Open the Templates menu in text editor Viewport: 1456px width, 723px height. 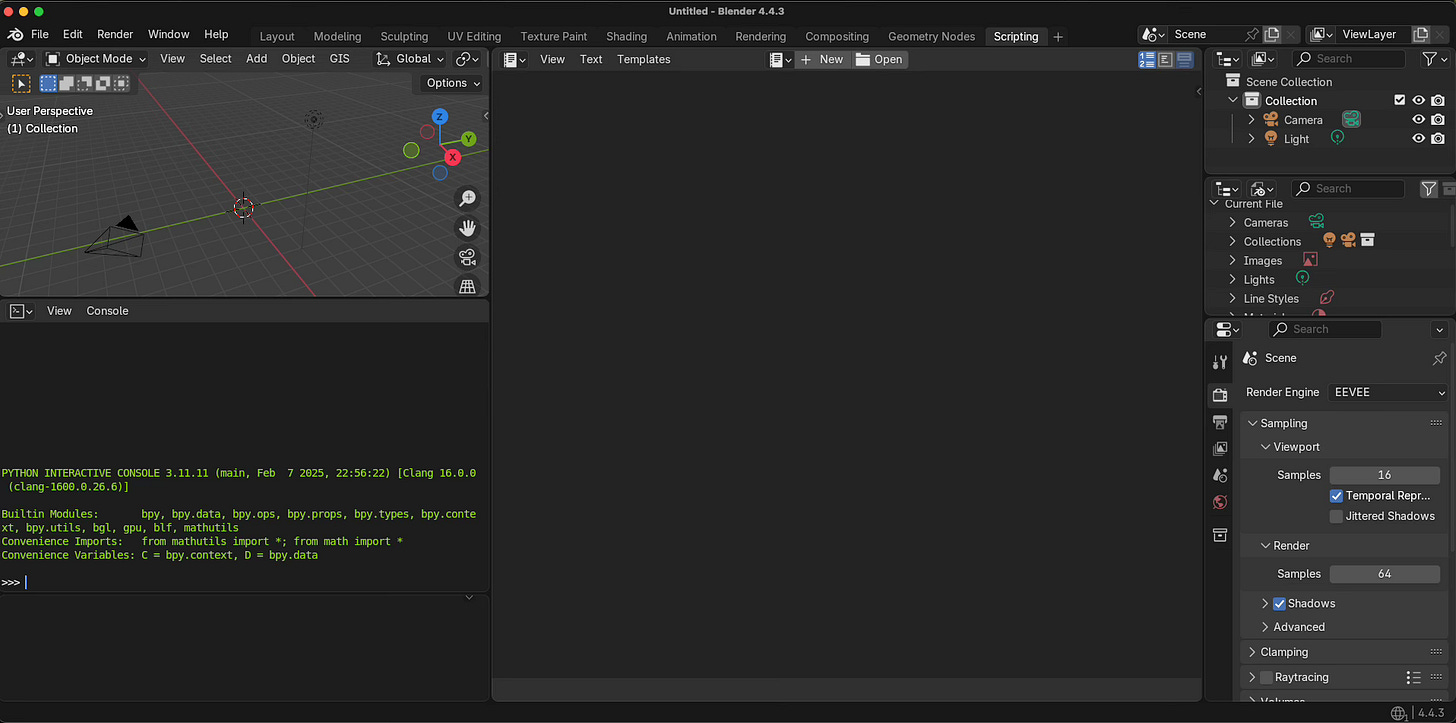point(644,59)
